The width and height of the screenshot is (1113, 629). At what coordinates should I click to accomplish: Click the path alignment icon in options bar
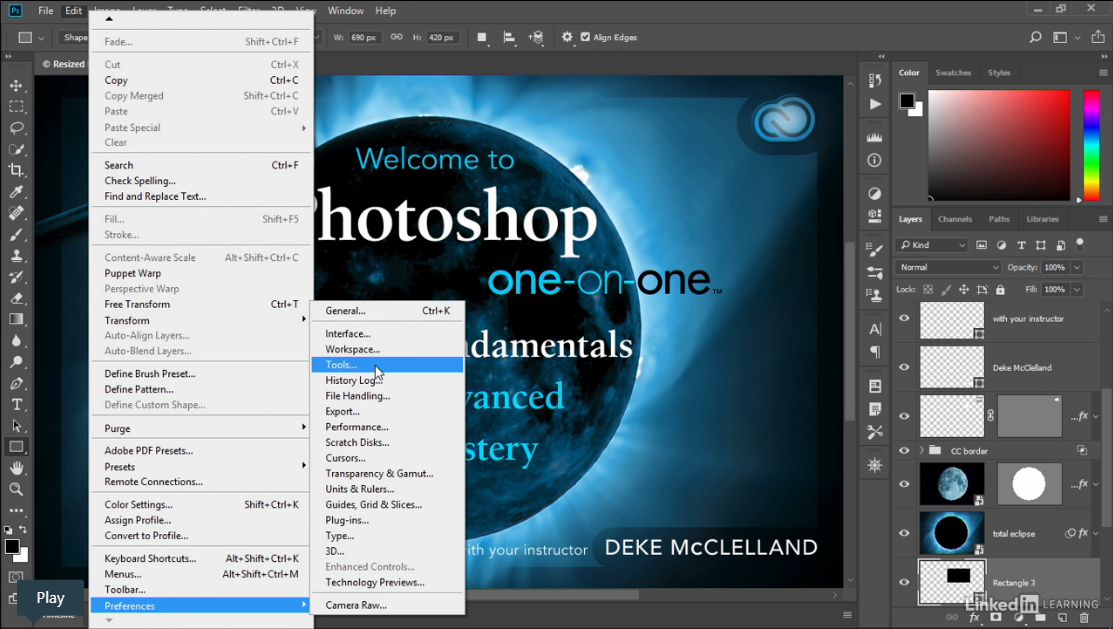[x=509, y=38]
